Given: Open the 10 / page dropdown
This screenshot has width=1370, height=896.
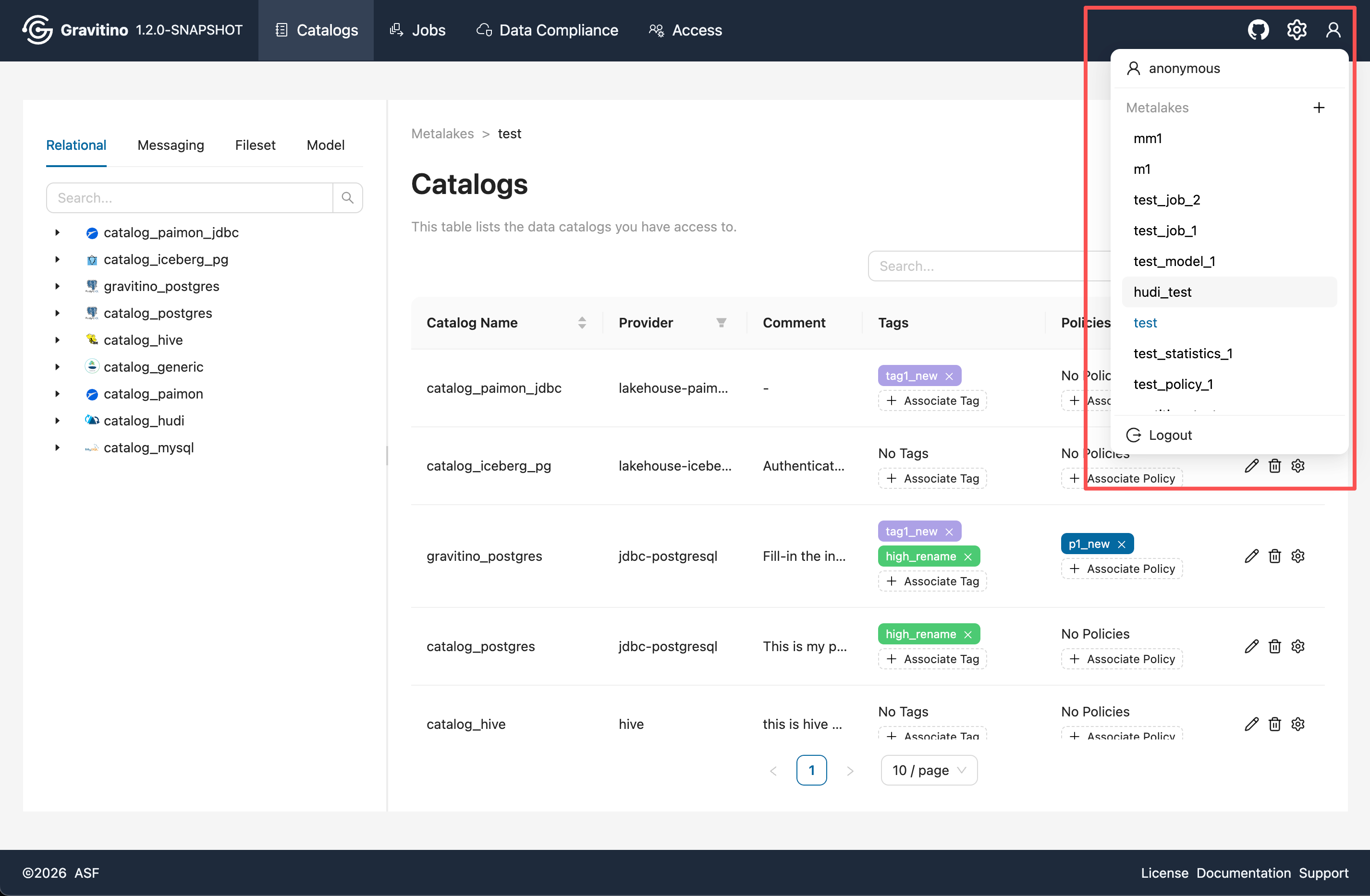Looking at the screenshot, I should (928, 769).
